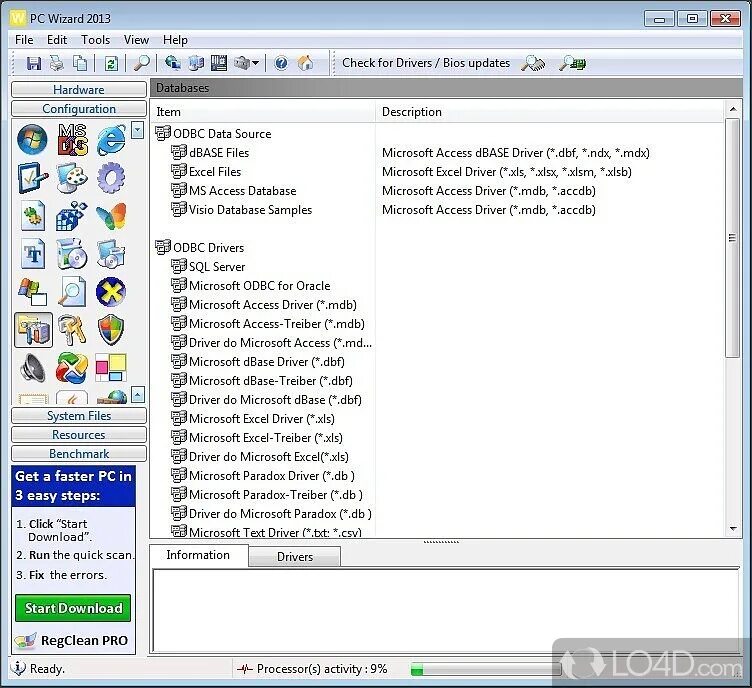Image resolution: width=752 pixels, height=688 pixels.
Task: Open the View menu
Action: [x=136, y=40]
